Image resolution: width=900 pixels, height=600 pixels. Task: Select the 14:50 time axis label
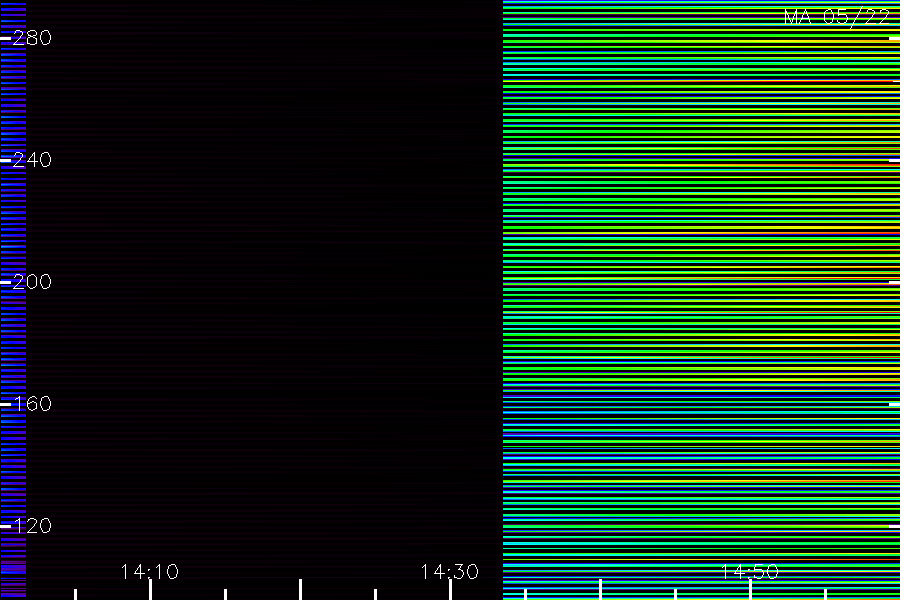750,572
